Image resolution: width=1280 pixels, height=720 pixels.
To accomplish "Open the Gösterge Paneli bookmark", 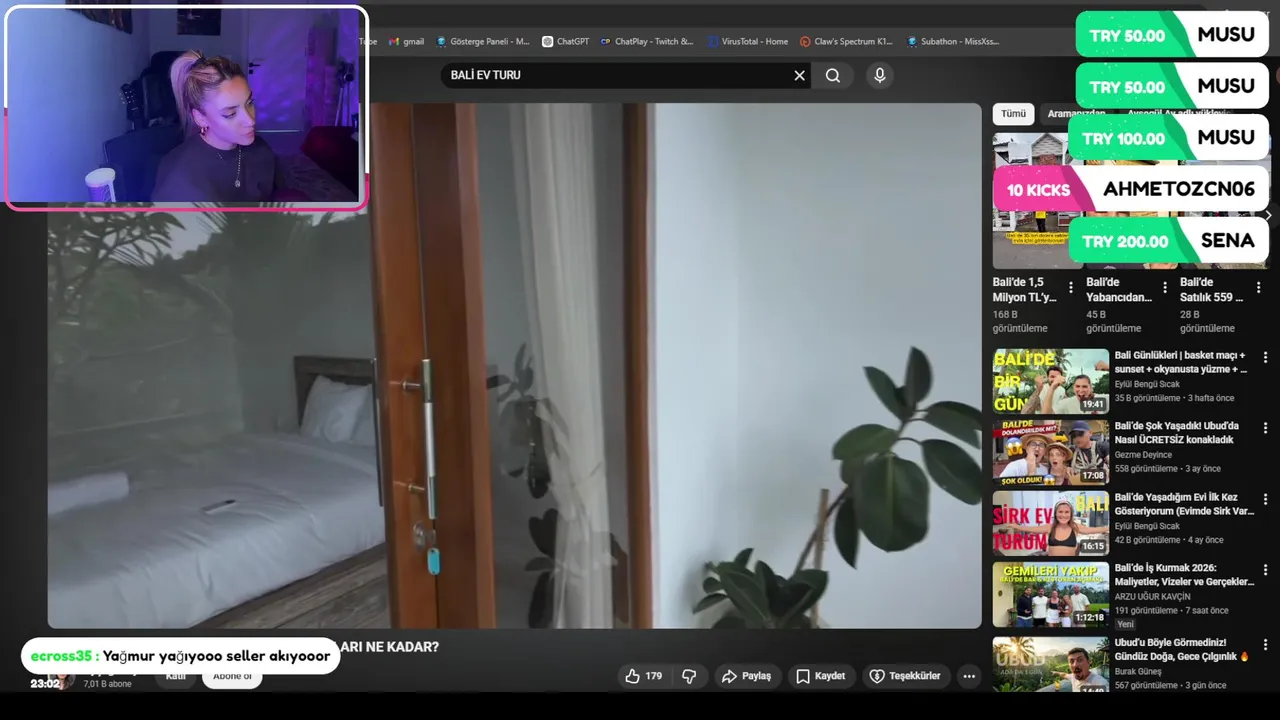I will (x=483, y=42).
